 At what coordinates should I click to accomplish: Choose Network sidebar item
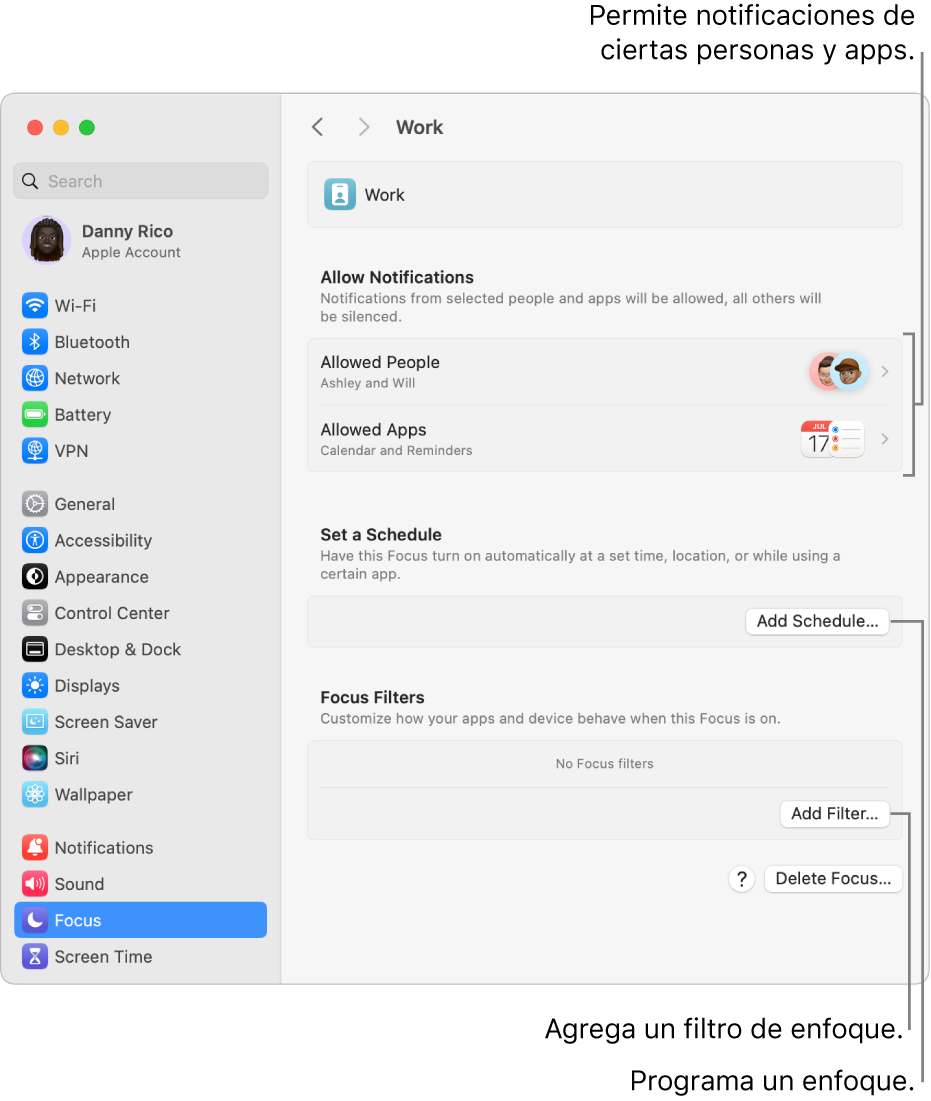tap(87, 378)
